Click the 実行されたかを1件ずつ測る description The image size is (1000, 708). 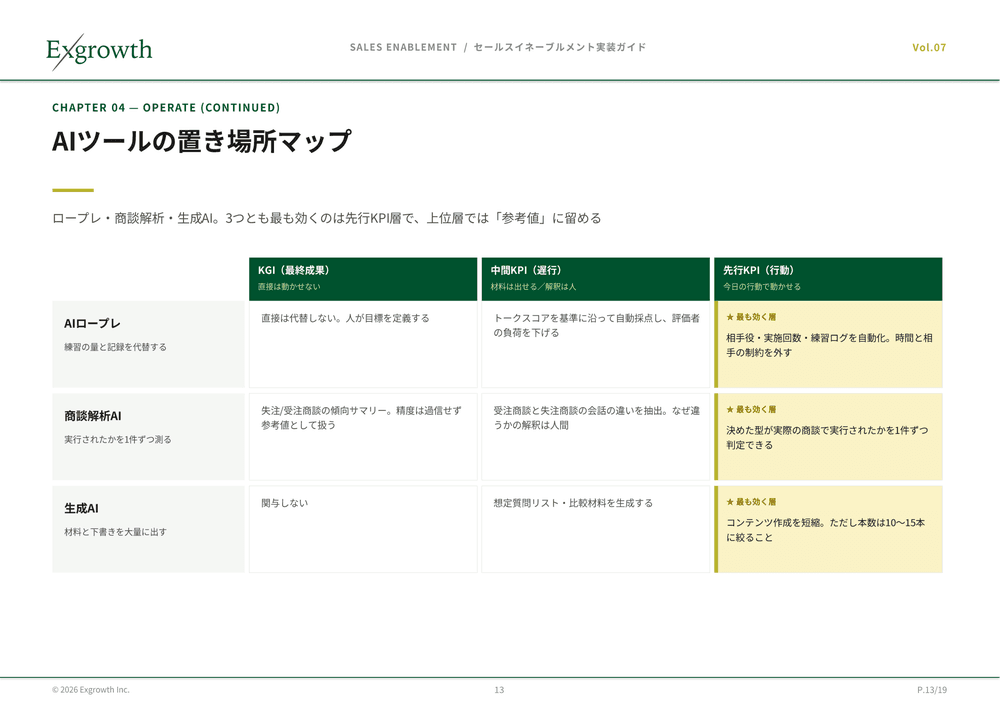point(118,439)
